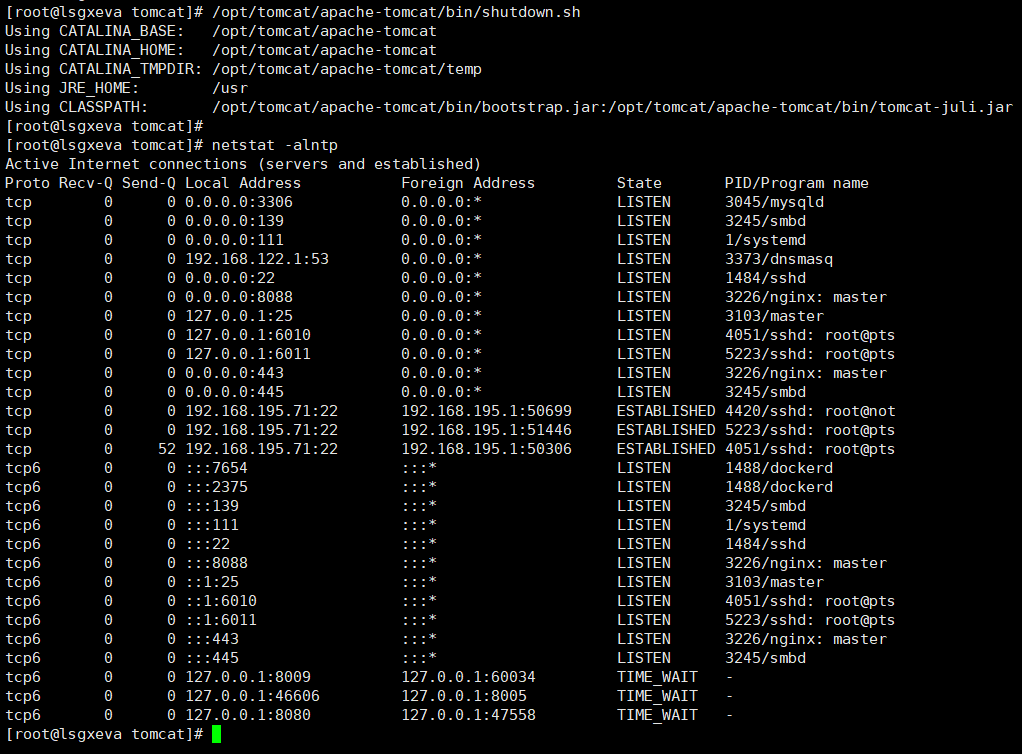Select local address 0.0.0.0:3306

[239, 202]
